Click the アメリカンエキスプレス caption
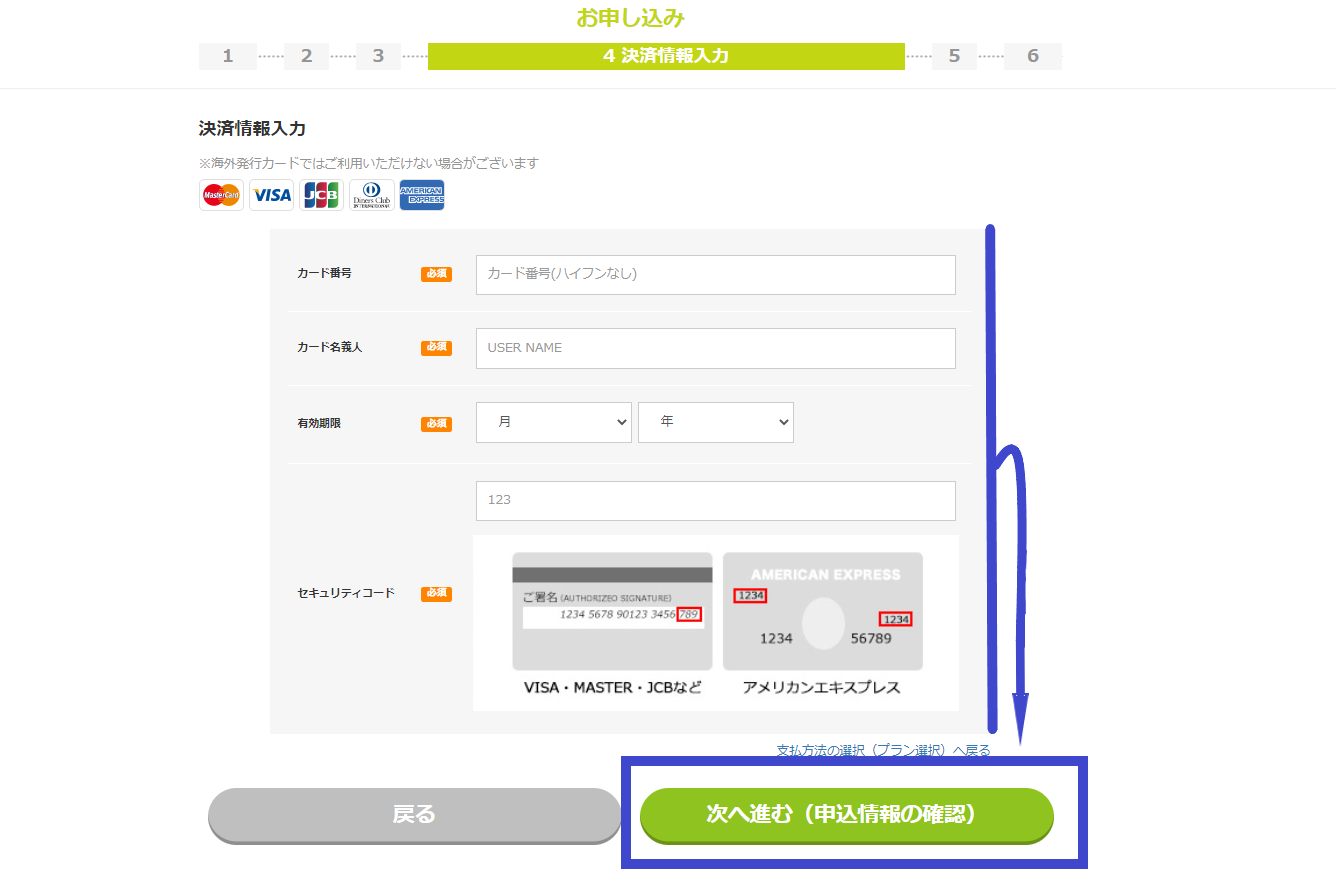 [822, 688]
